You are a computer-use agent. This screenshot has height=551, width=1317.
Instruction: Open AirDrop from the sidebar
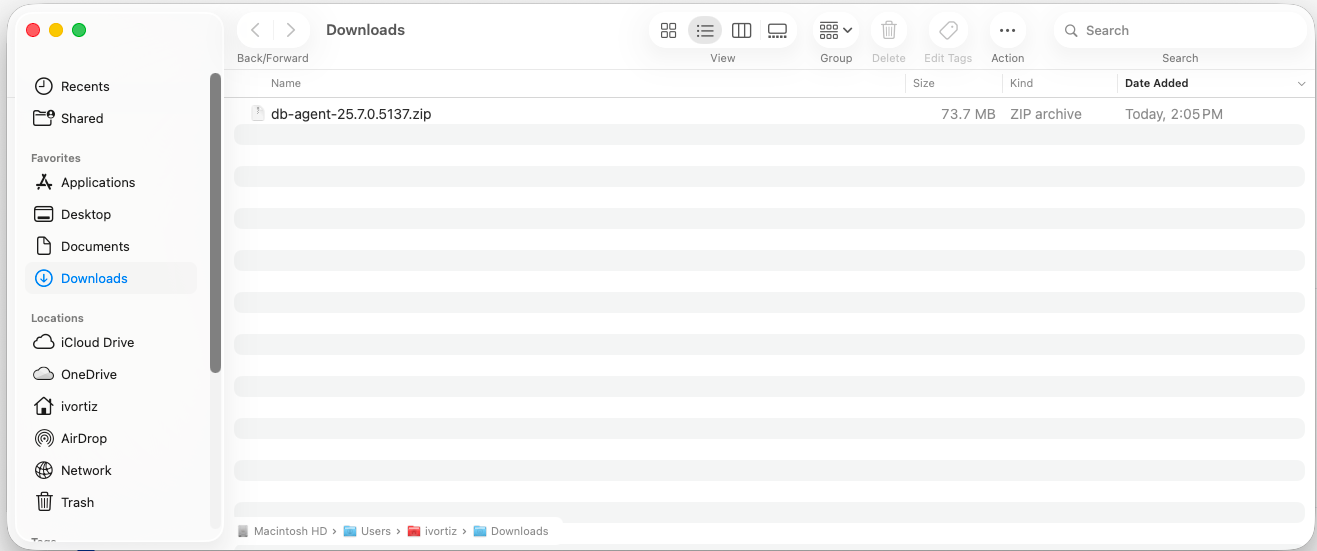pyautogui.click(x=83, y=439)
